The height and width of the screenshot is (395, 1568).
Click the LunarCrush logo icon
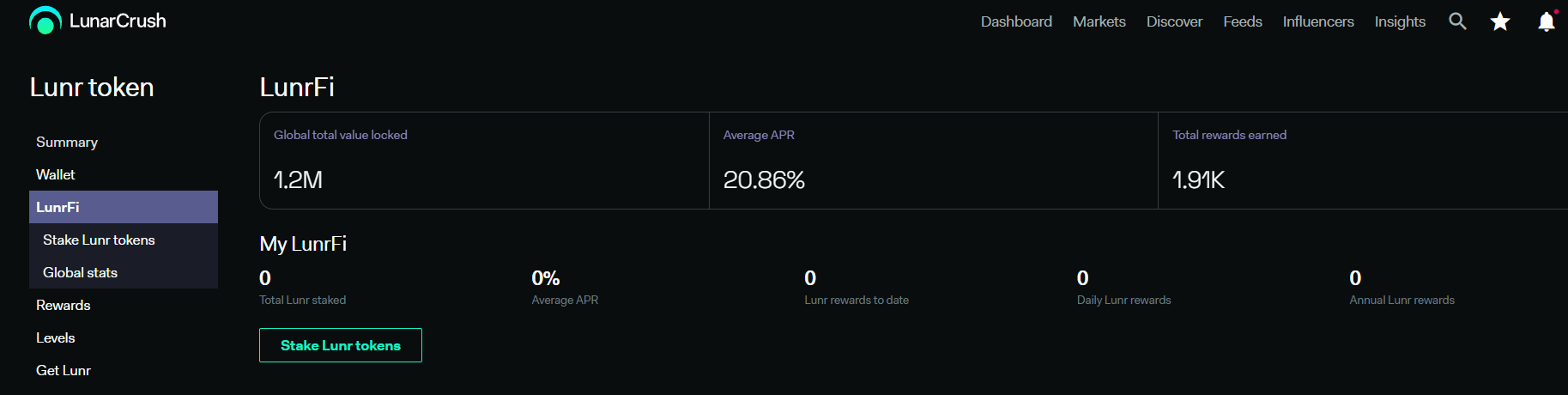click(x=45, y=21)
